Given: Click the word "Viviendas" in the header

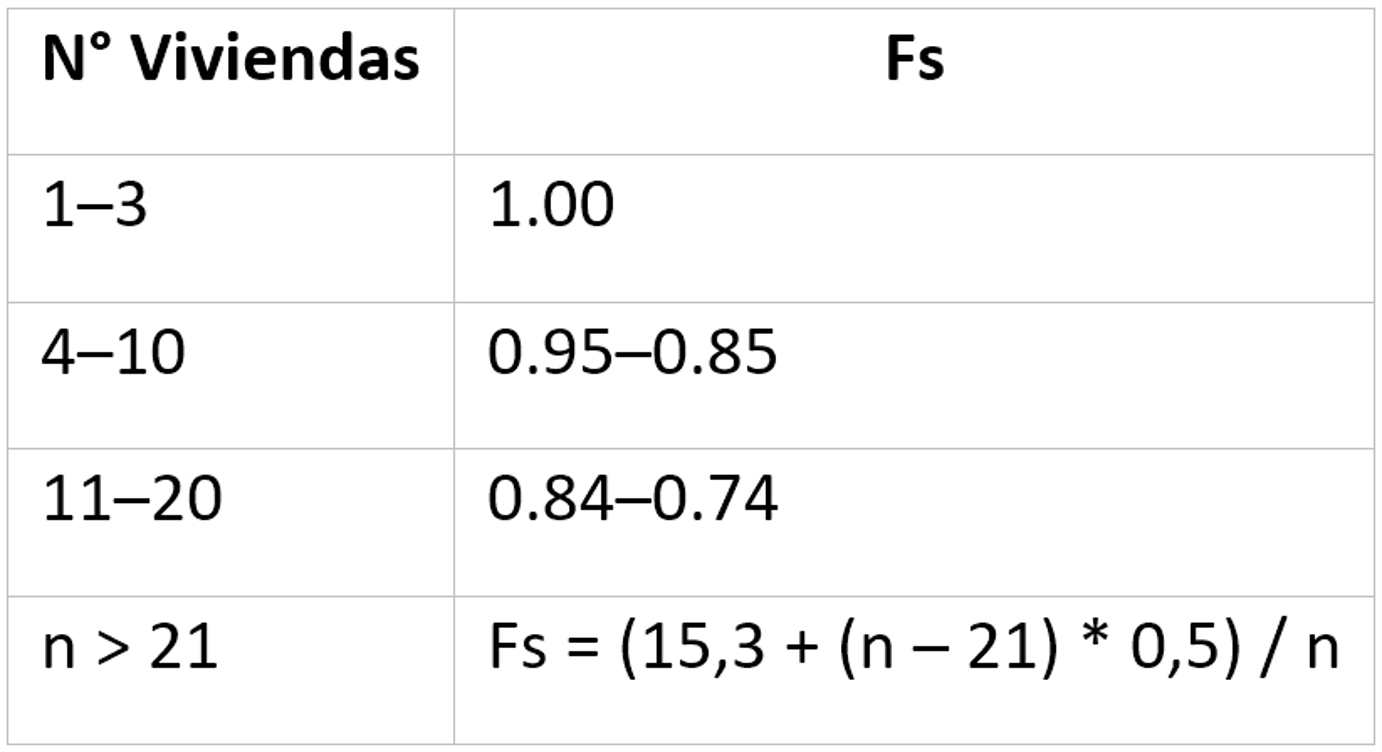Looking at the screenshot, I should click(276, 62).
